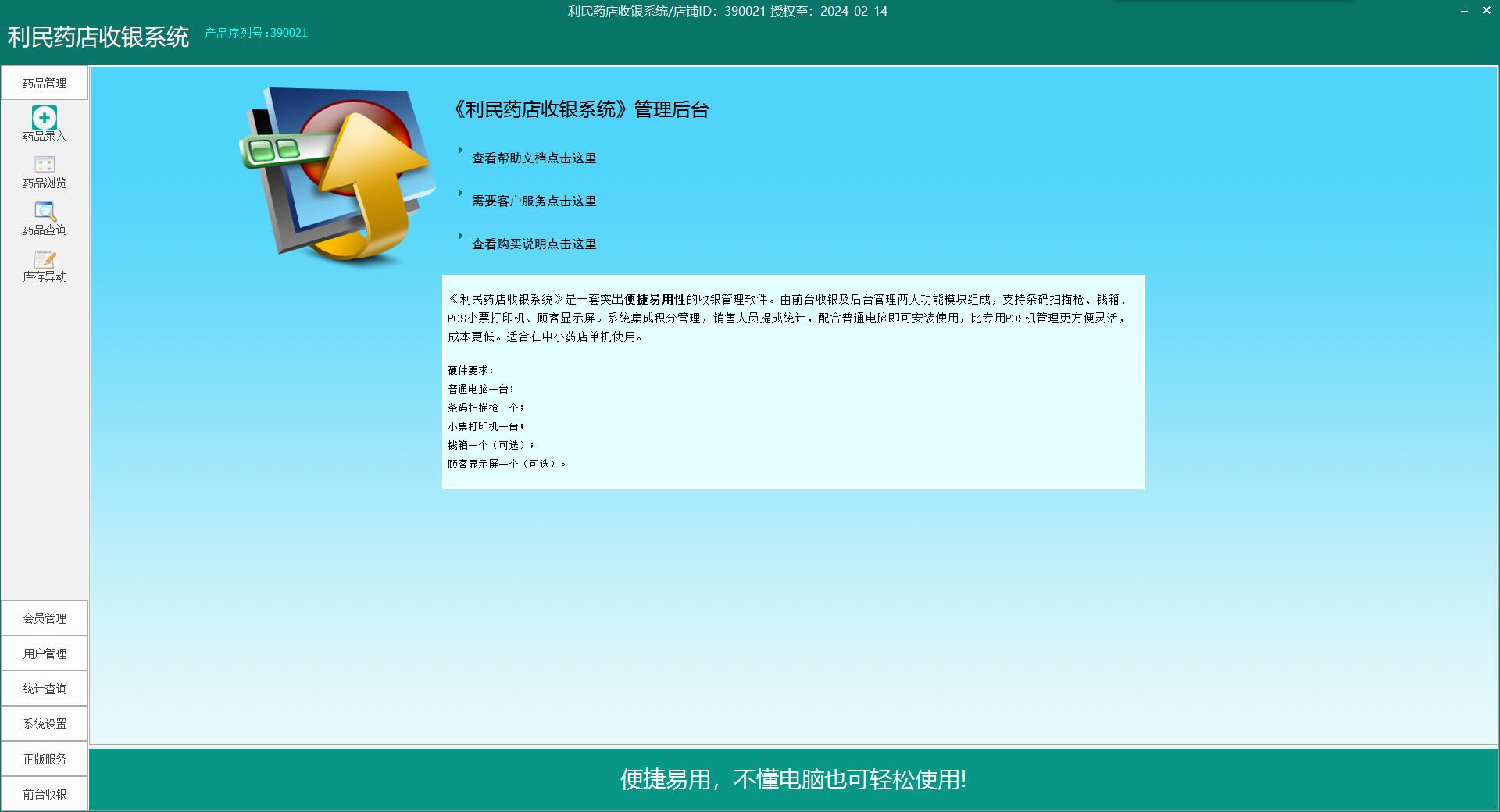
Task: Expand the 会员管理 sidebar section
Action: click(45, 618)
